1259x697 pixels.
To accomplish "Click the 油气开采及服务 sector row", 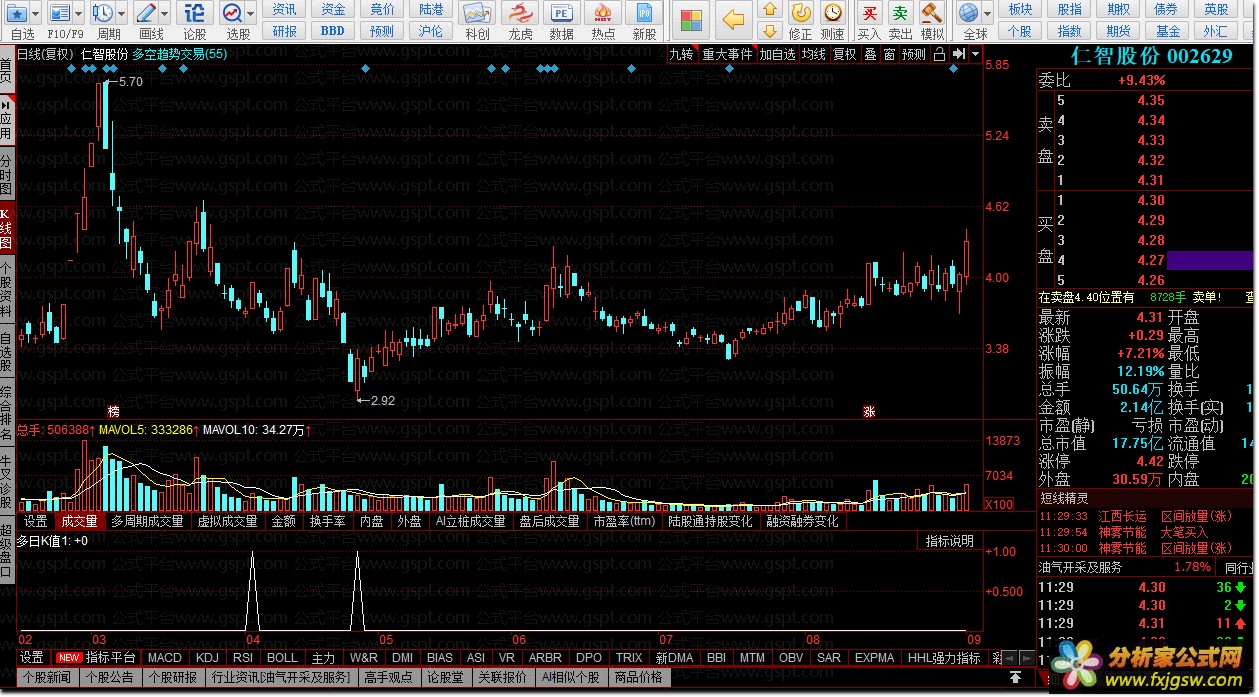I will 1146,567.
